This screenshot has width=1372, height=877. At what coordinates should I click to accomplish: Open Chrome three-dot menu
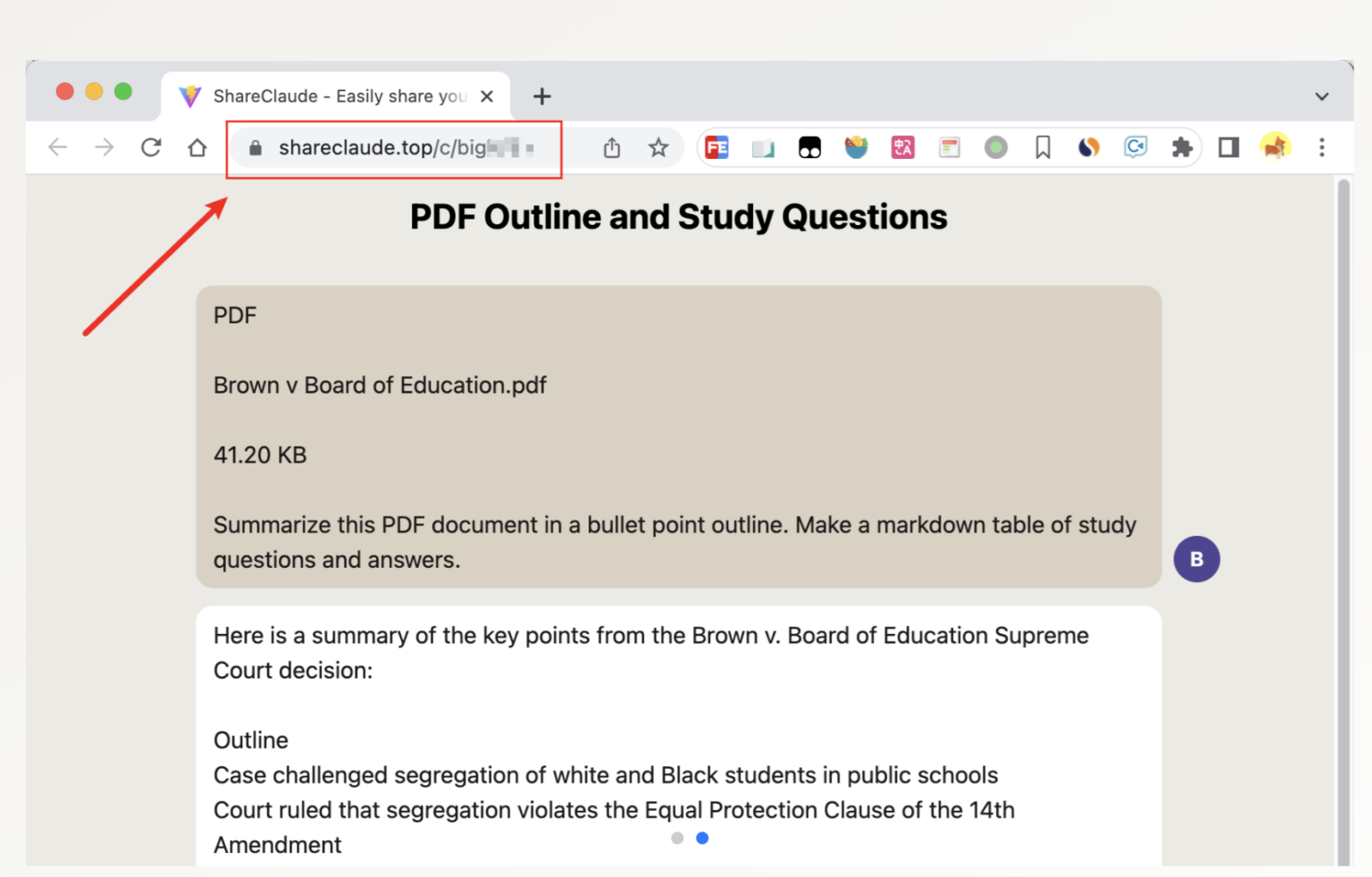point(1322,147)
